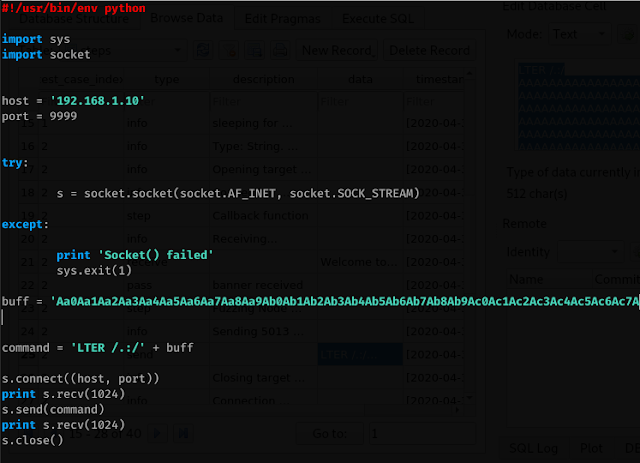Click the s.send(command) line in editor
This screenshot has height=463, width=640.
tap(53, 410)
